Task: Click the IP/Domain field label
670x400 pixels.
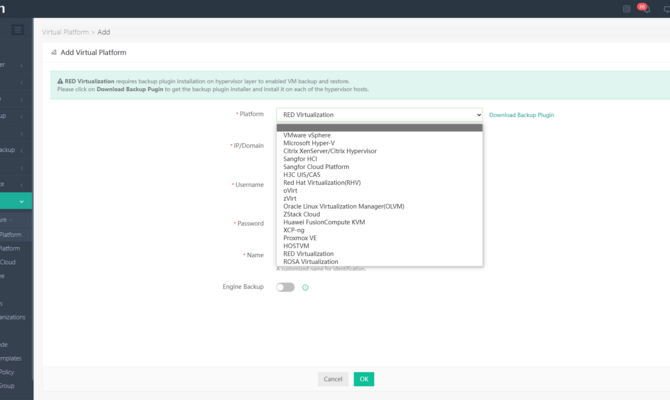Action: [x=248, y=146]
